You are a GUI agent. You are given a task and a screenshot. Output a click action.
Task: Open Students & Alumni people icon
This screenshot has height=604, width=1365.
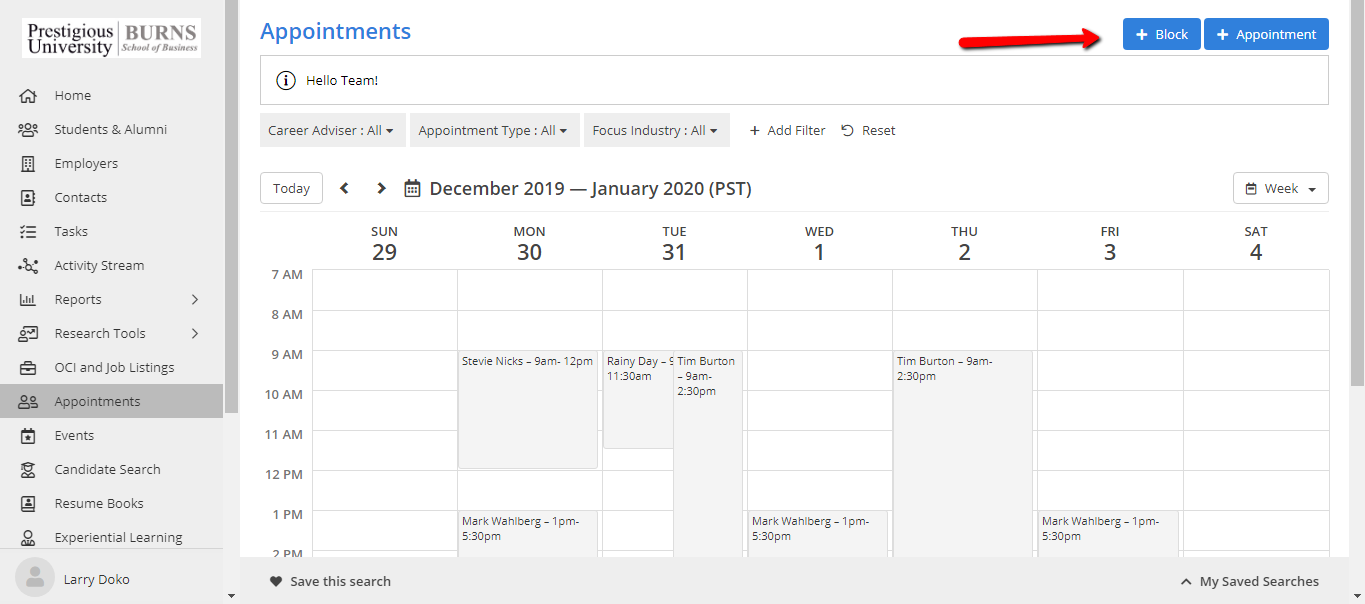click(x=28, y=130)
